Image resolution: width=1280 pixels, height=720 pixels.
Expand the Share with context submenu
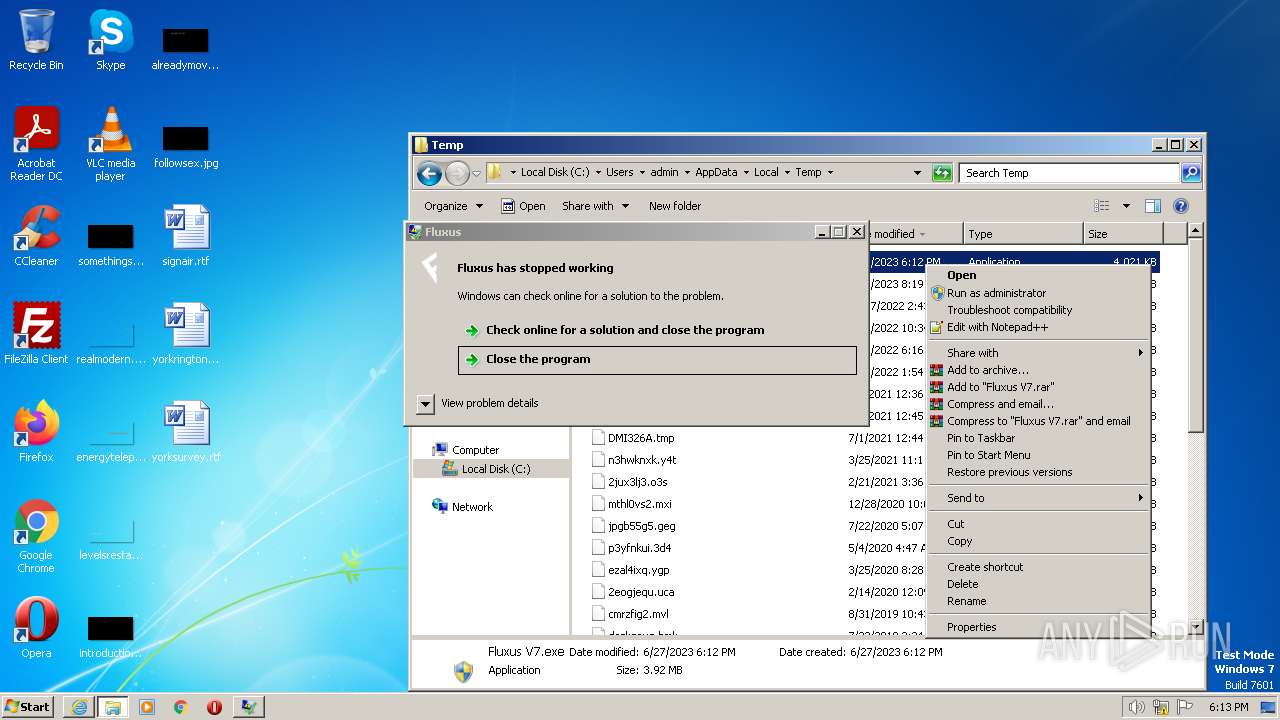click(1037, 353)
